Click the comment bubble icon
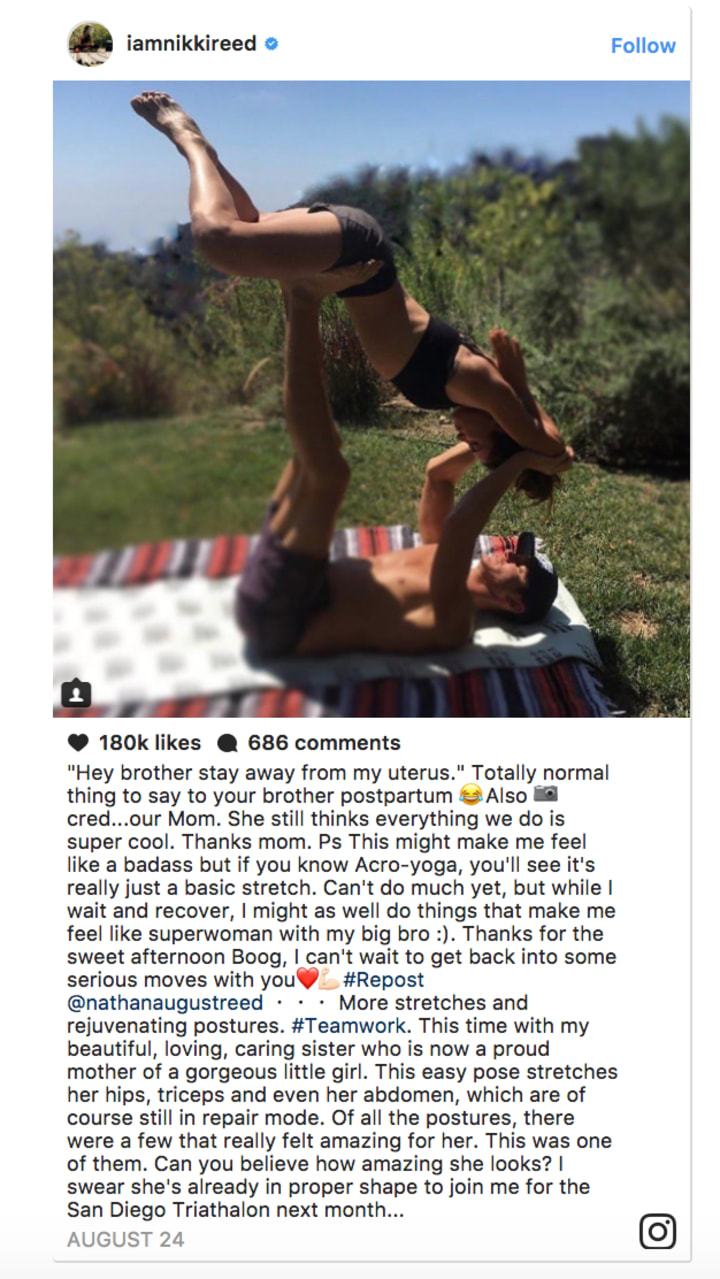The image size is (720, 1279). [x=227, y=743]
